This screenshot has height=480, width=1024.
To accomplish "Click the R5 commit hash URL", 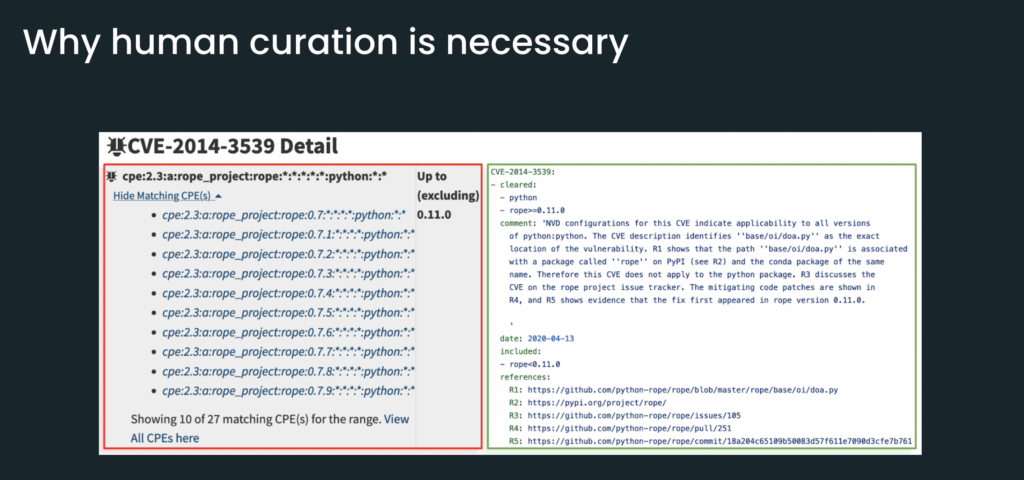I will tap(720, 441).
